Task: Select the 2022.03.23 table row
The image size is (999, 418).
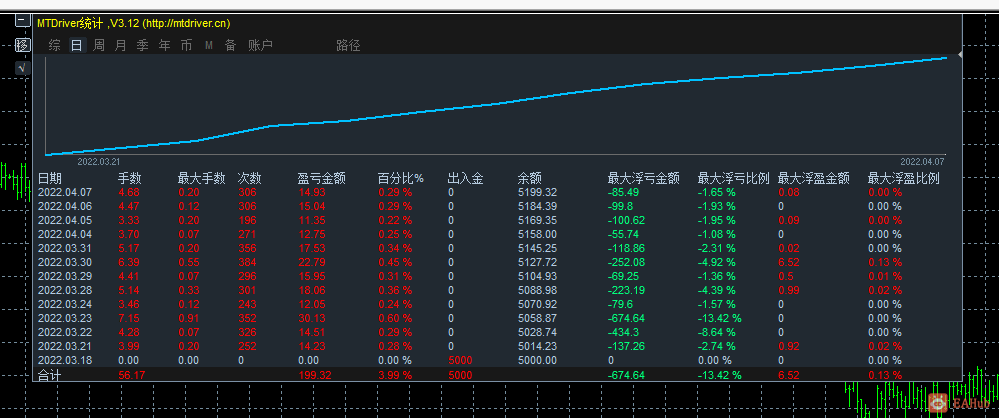Action: 497,319
